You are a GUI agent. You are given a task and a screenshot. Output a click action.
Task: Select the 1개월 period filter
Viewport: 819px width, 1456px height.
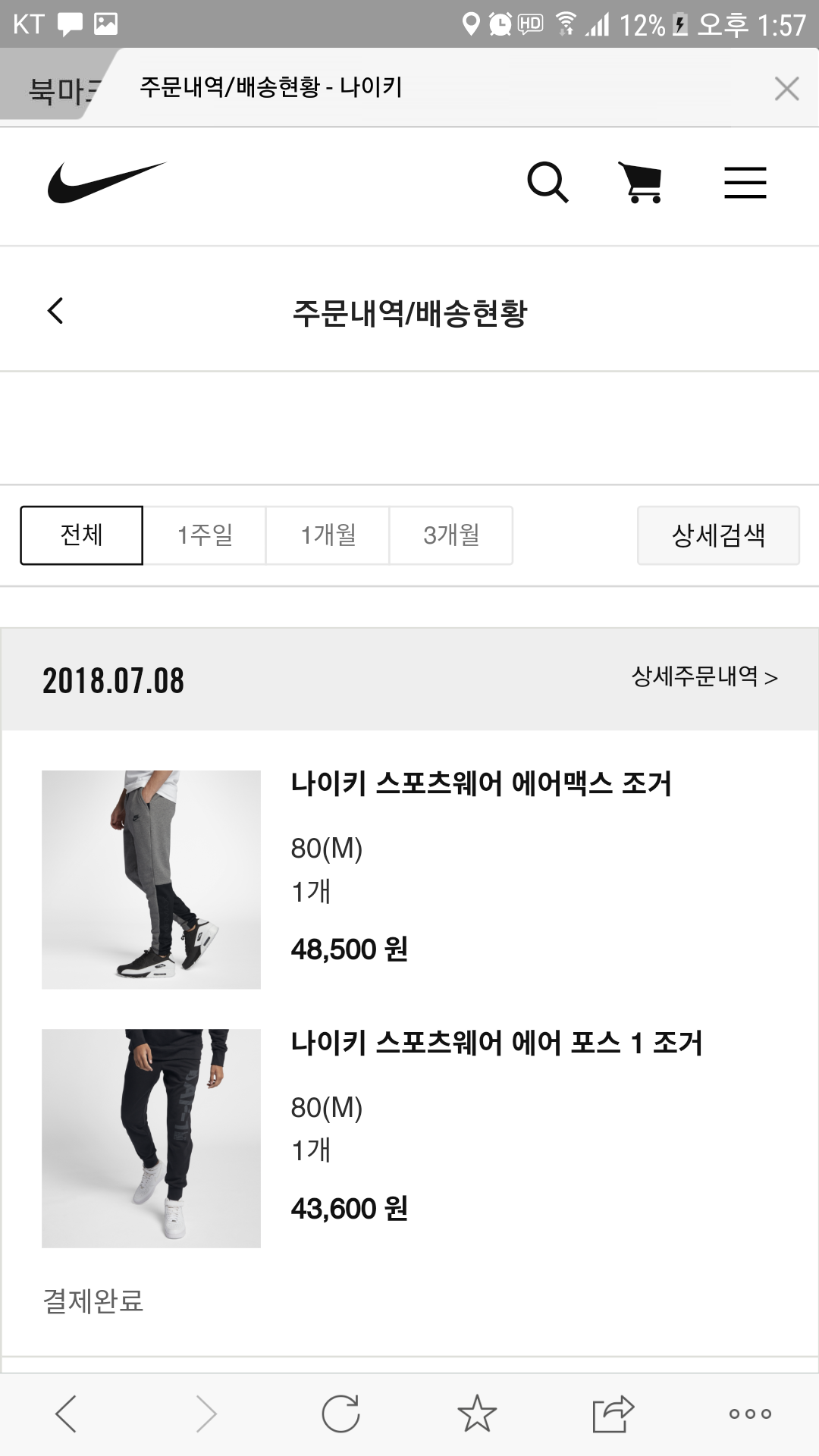pos(328,535)
